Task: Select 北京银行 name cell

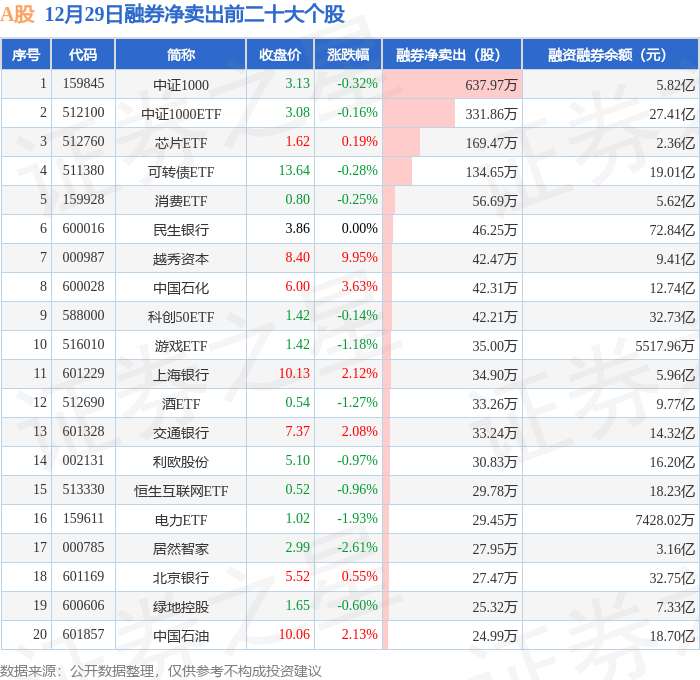Action: click(x=181, y=578)
